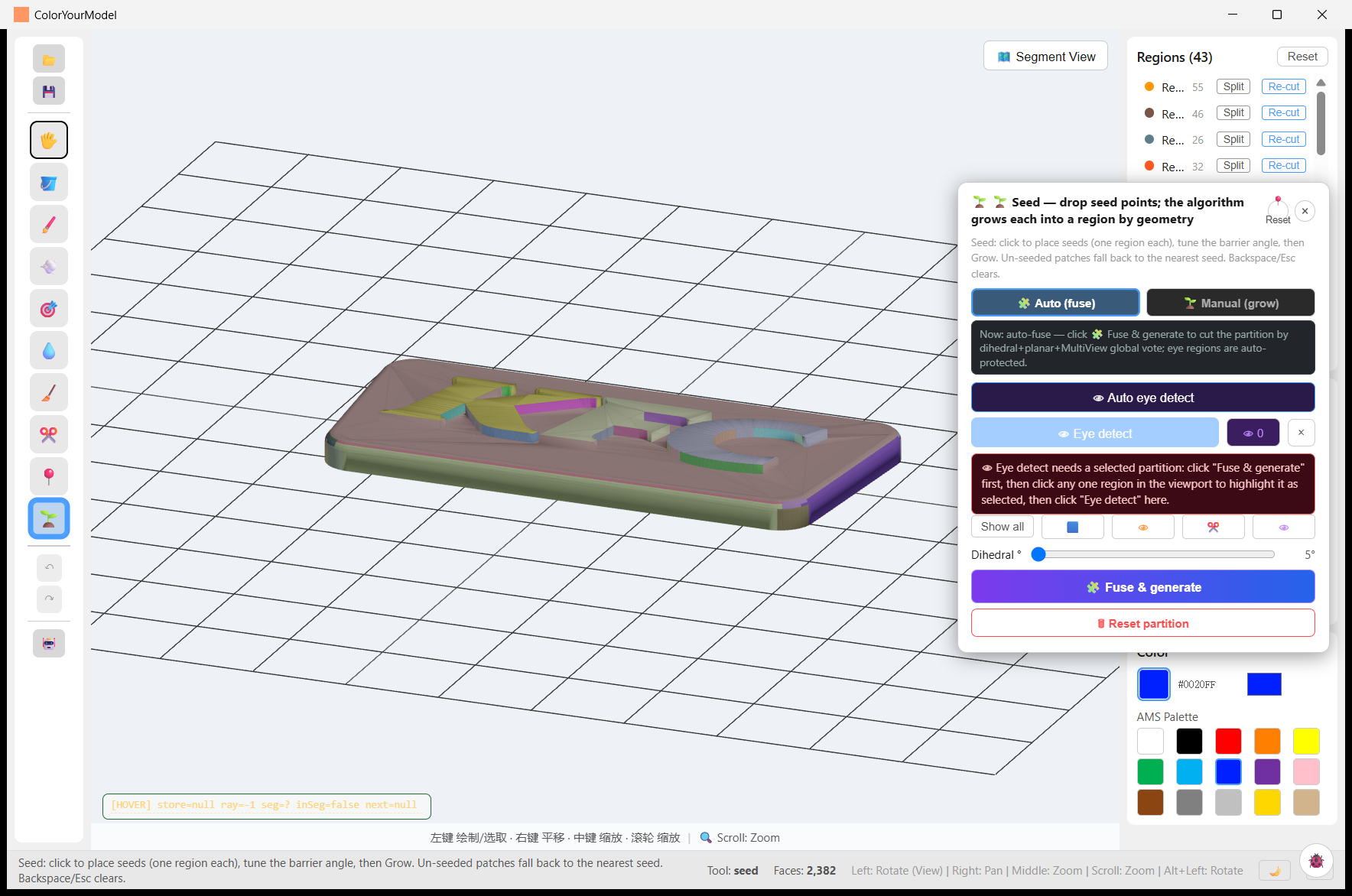Screen dimensions: 1352x896
Task: Click Reset partition
Action: tap(1142, 623)
